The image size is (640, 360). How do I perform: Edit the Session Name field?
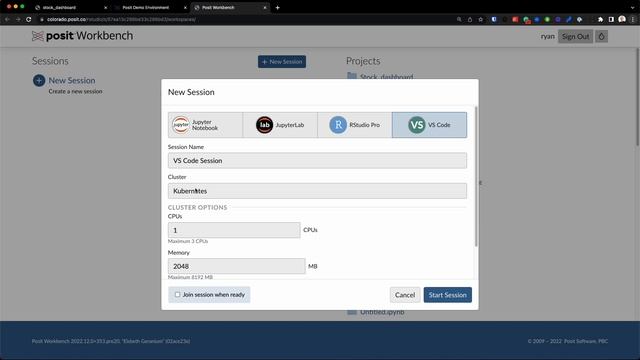coord(317,160)
